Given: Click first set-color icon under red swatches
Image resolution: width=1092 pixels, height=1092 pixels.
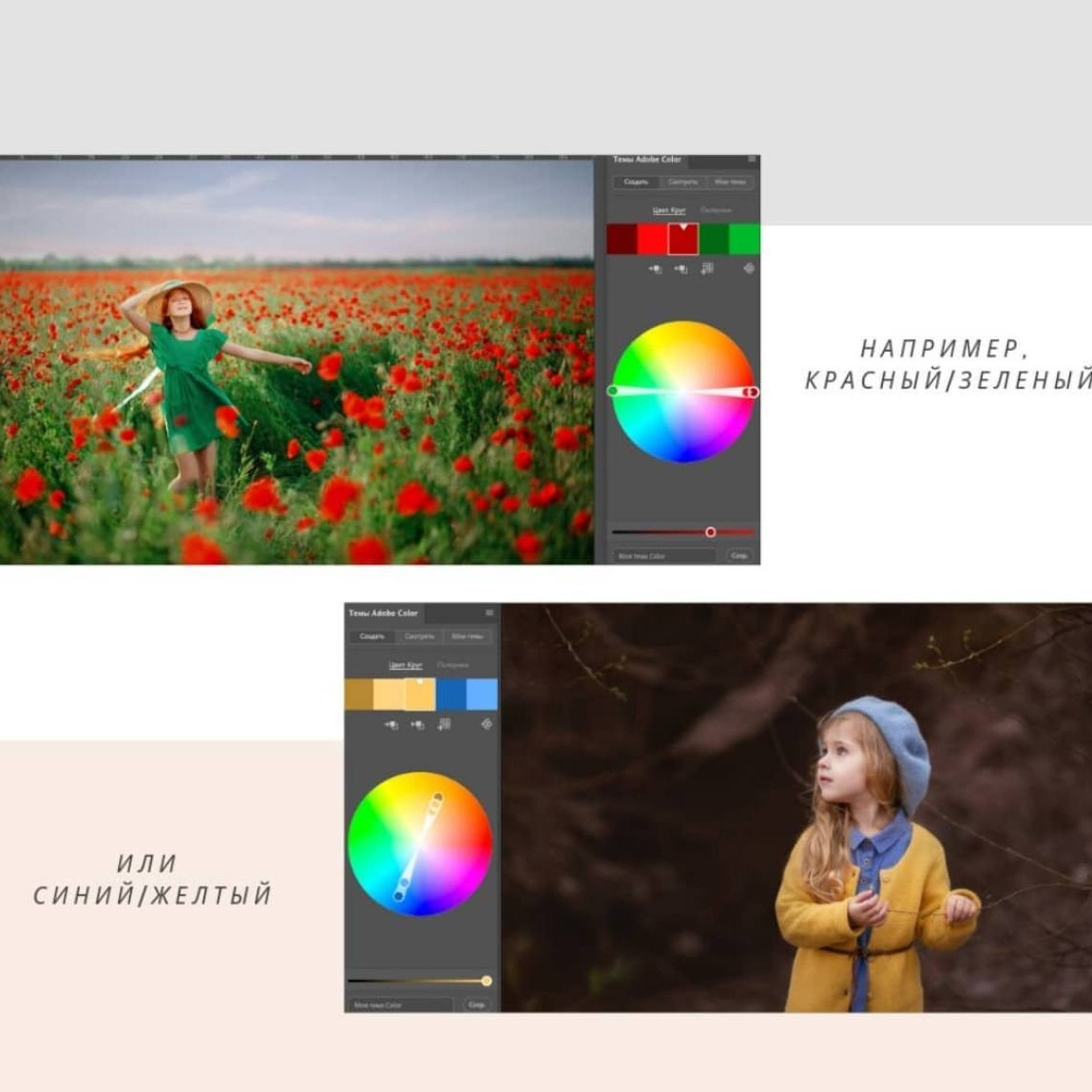Looking at the screenshot, I should (x=655, y=269).
